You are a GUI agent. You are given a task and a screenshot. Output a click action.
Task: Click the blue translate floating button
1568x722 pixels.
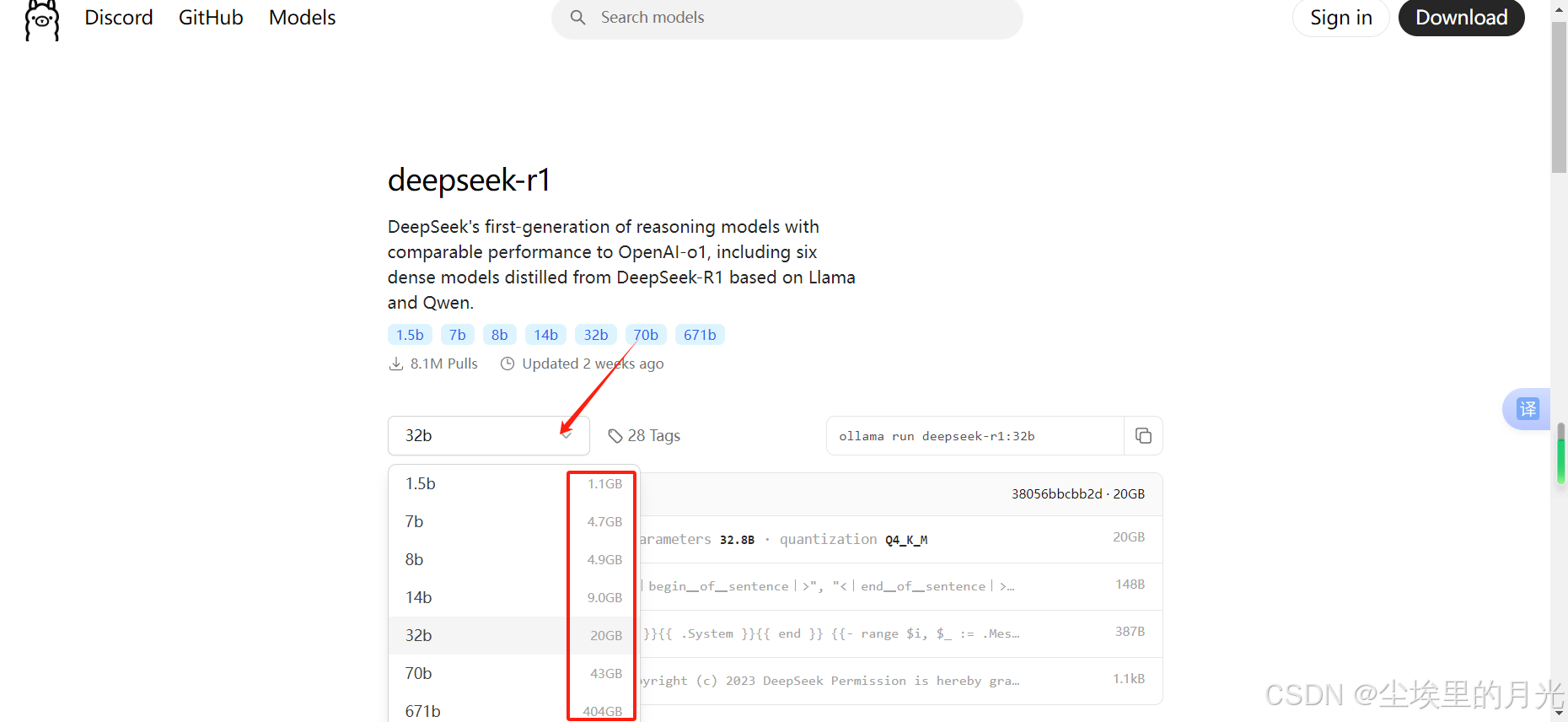pyautogui.click(x=1527, y=409)
